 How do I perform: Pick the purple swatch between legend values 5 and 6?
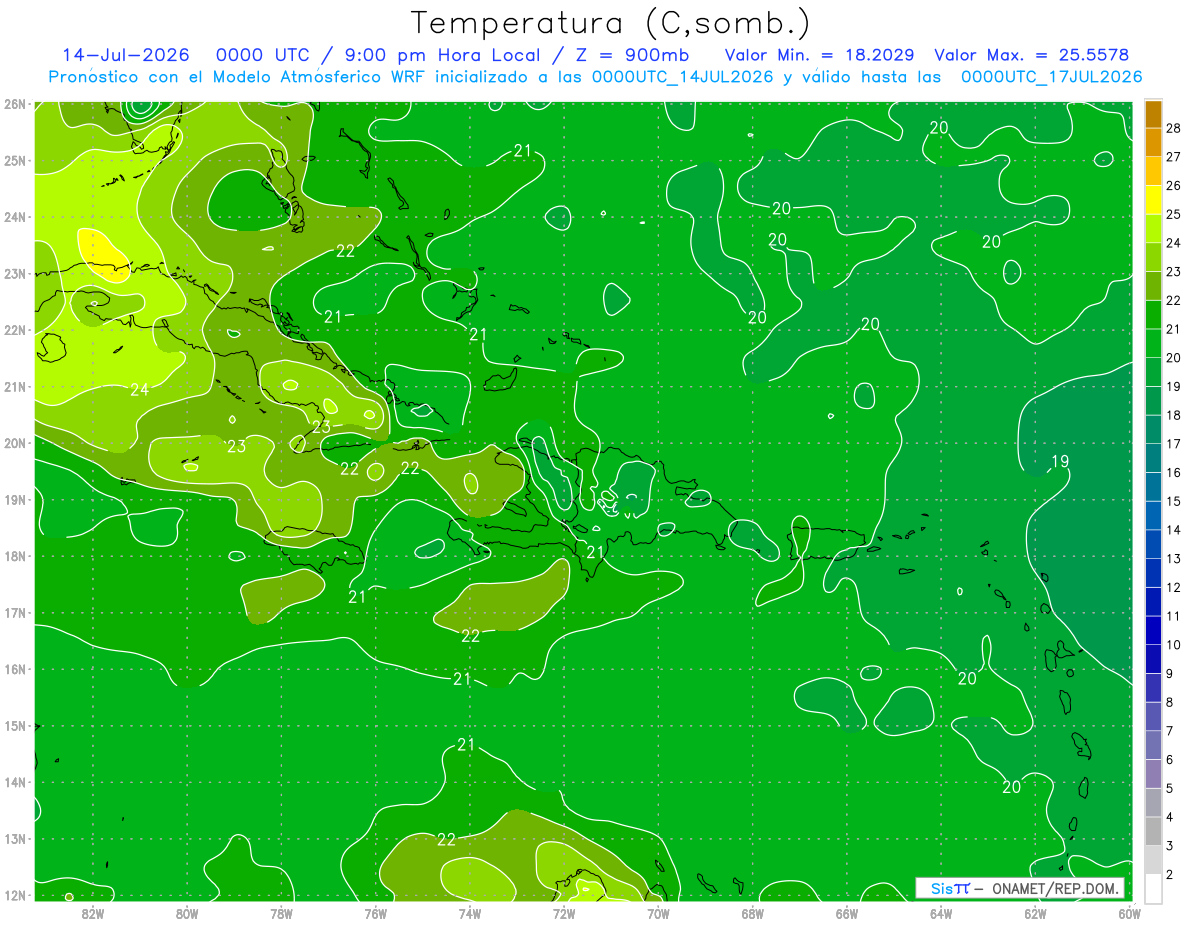tap(1154, 775)
